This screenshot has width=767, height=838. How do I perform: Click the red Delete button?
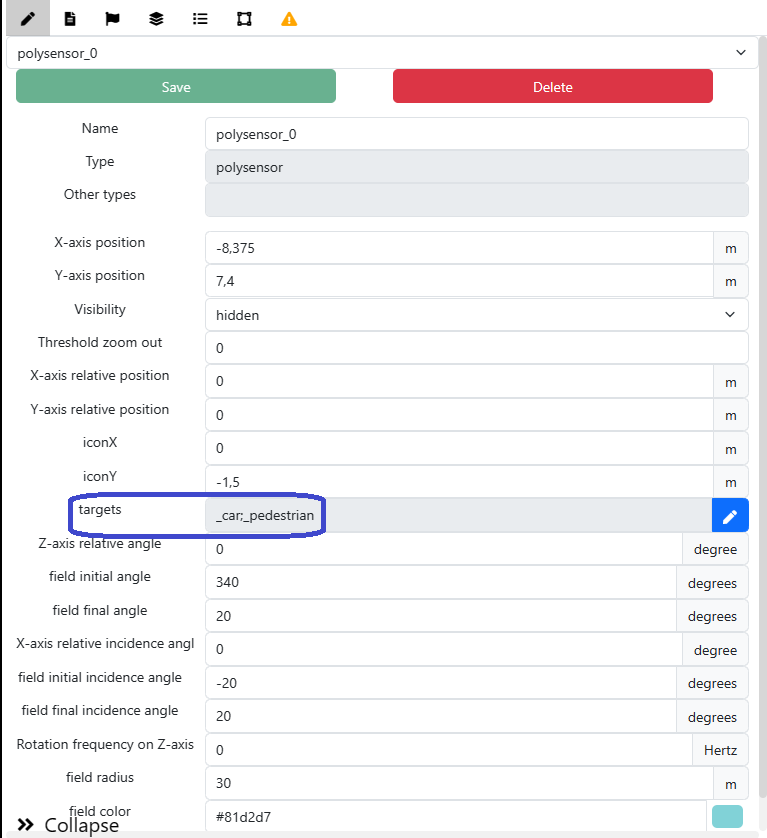[553, 87]
